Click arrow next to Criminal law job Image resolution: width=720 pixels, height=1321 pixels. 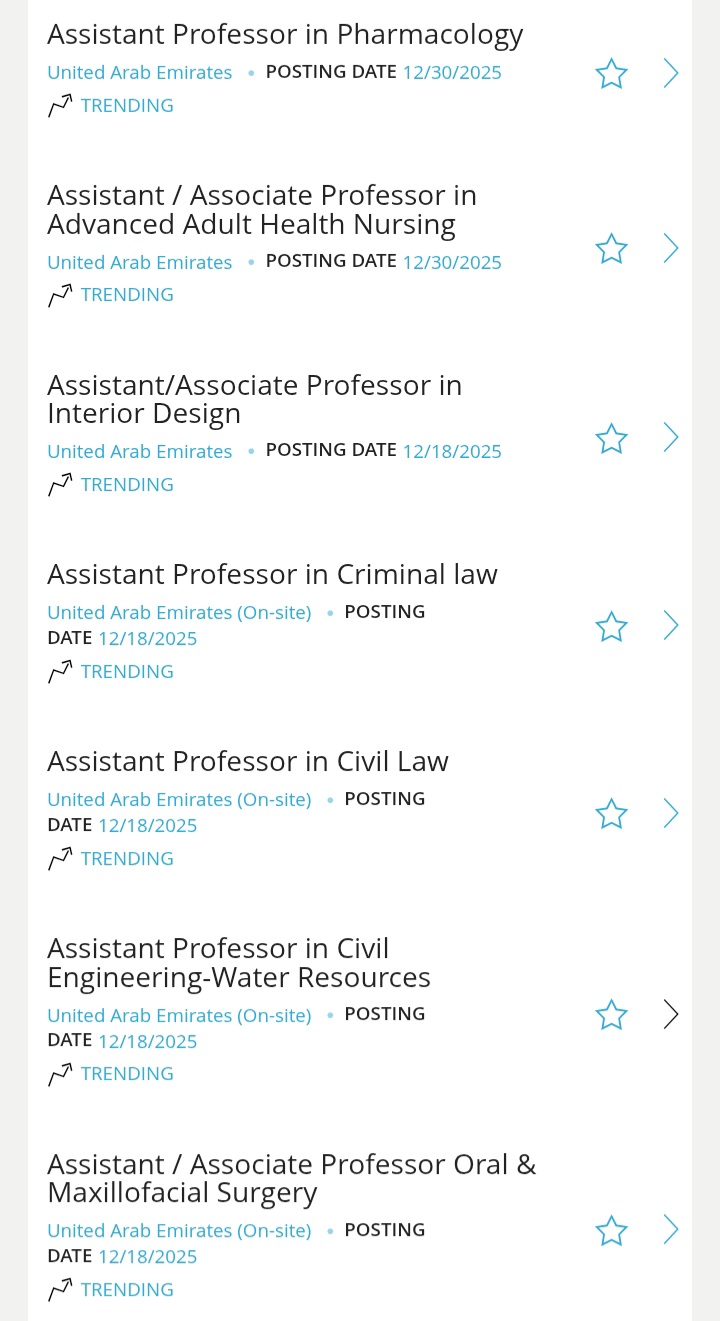click(671, 626)
